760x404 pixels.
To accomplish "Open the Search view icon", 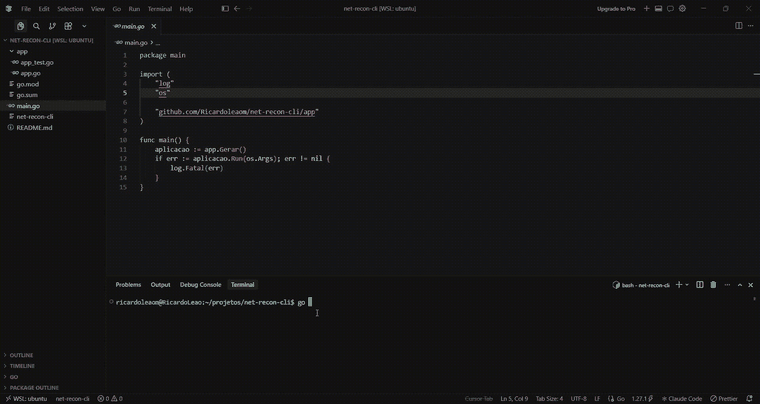I will pos(36,26).
